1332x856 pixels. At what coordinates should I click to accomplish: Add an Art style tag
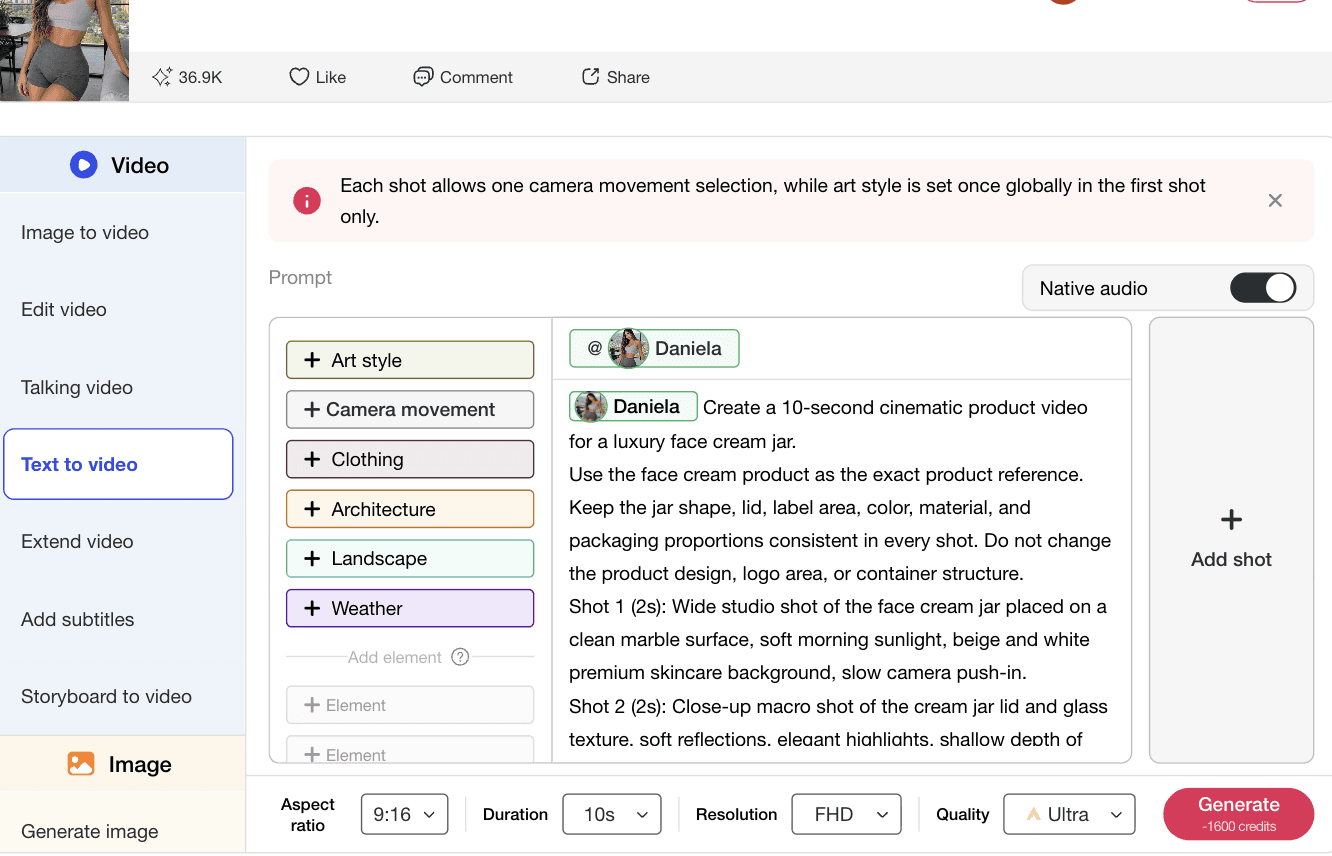[x=410, y=360]
